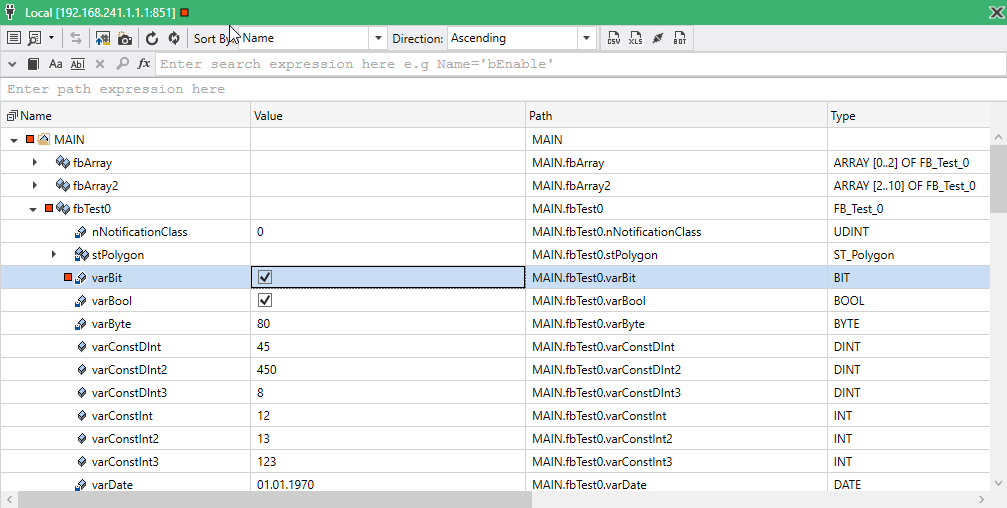Toggle the whole word Abl option
Image resolution: width=1007 pixels, height=508 pixels.
click(x=78, y=64)
